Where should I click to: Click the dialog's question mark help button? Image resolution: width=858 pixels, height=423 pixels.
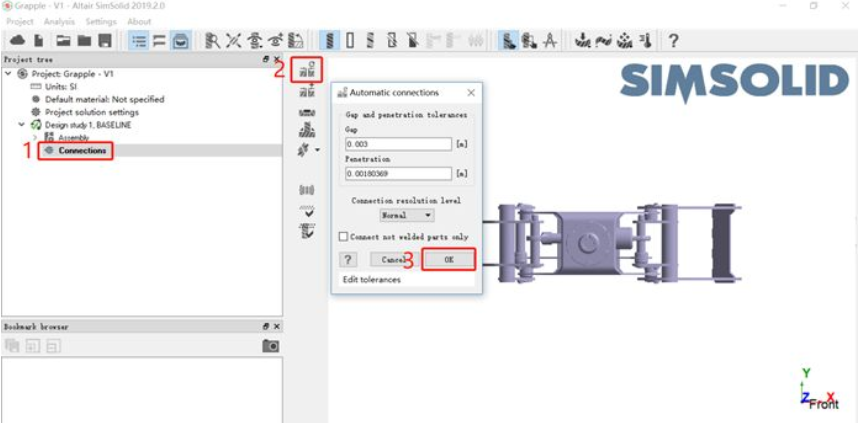(x=348, y=259)
